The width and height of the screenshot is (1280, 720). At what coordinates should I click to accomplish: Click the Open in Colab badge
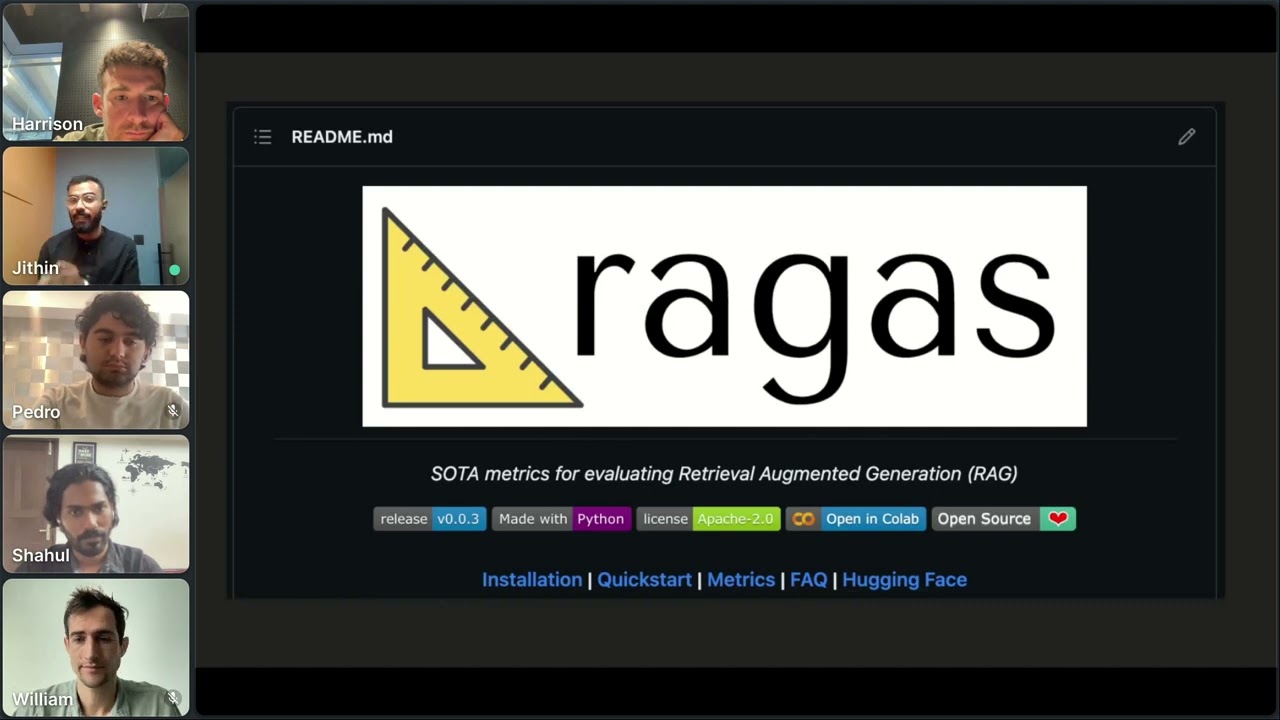coord(856,519)
